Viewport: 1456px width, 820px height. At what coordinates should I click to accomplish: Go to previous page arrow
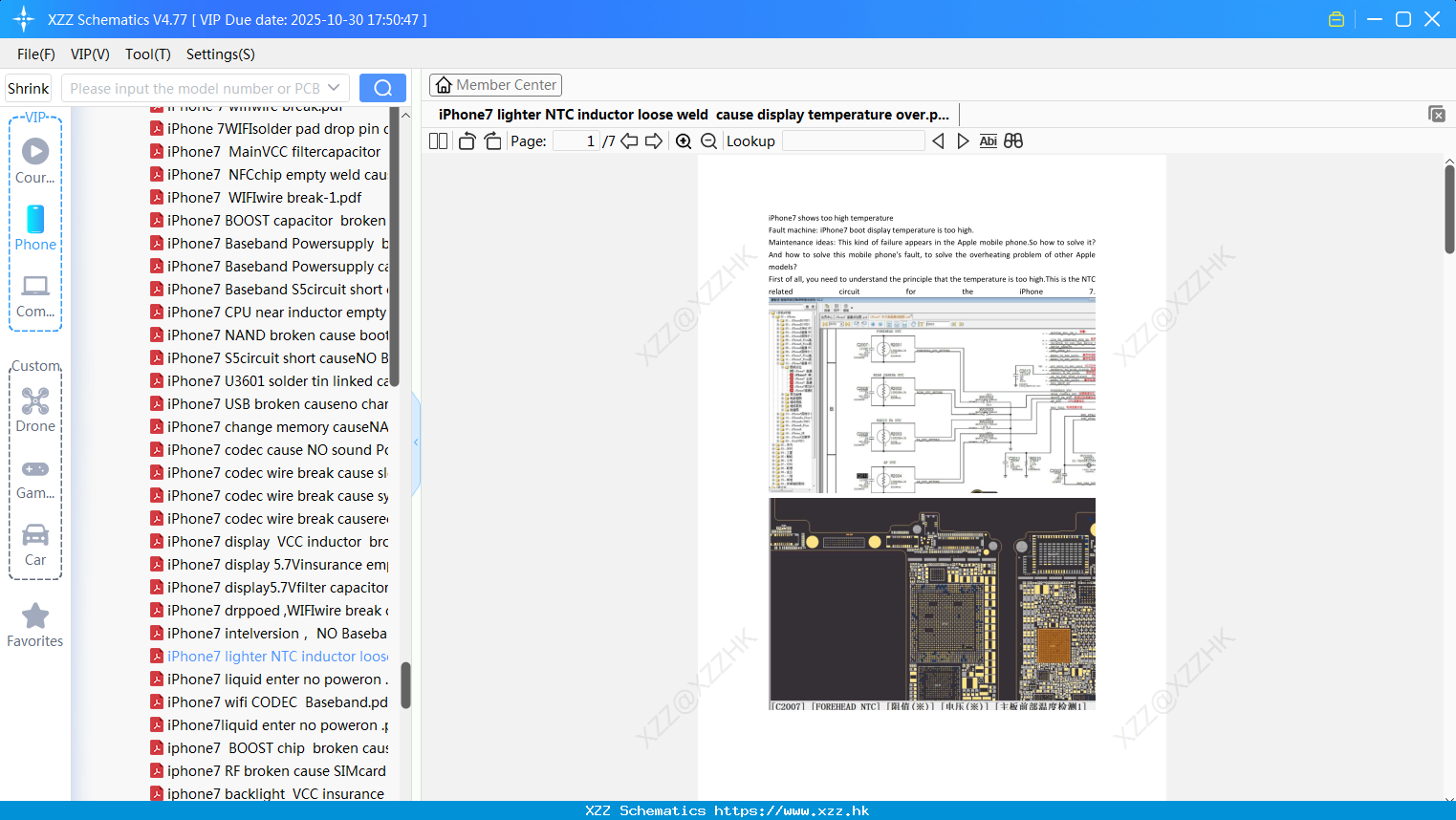point(629,140)
